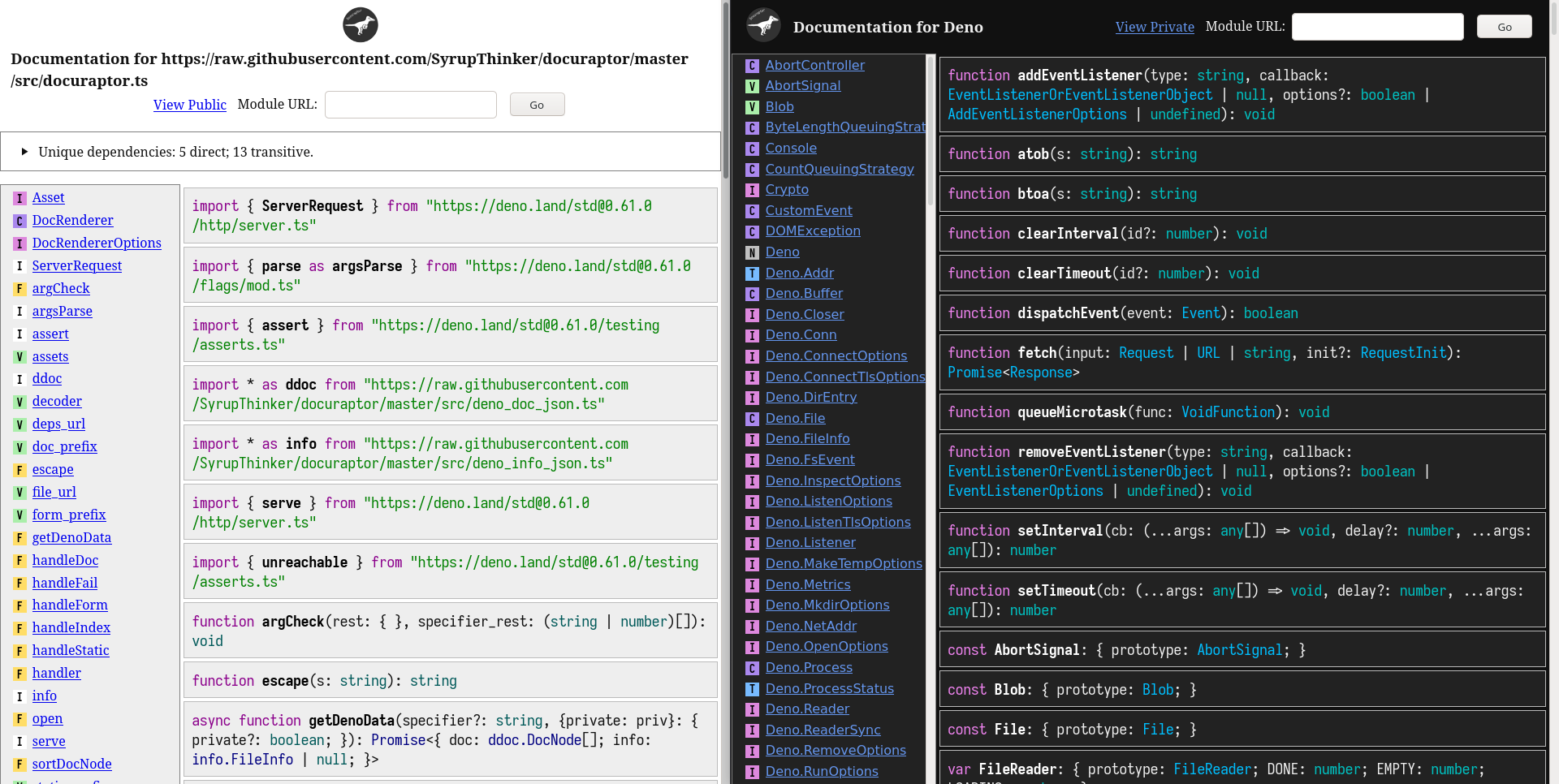
Task: Open the DocRendererOptions entry
Action: 97,243
